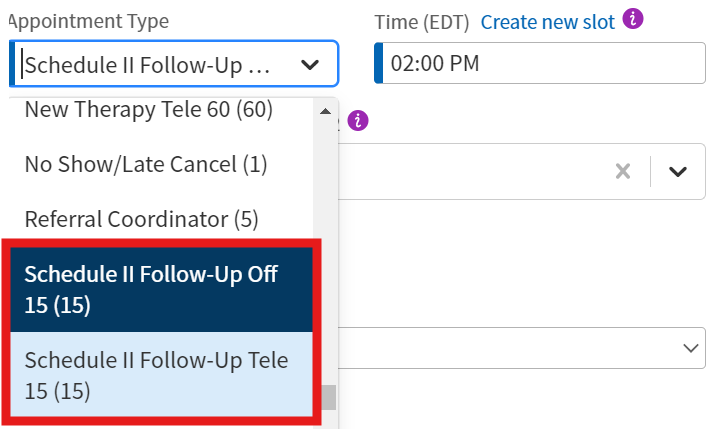The height and width of the screenshot is (429, 706).
Task: Select New Therapy Tele 60 (60)
Action: [148, 109]
